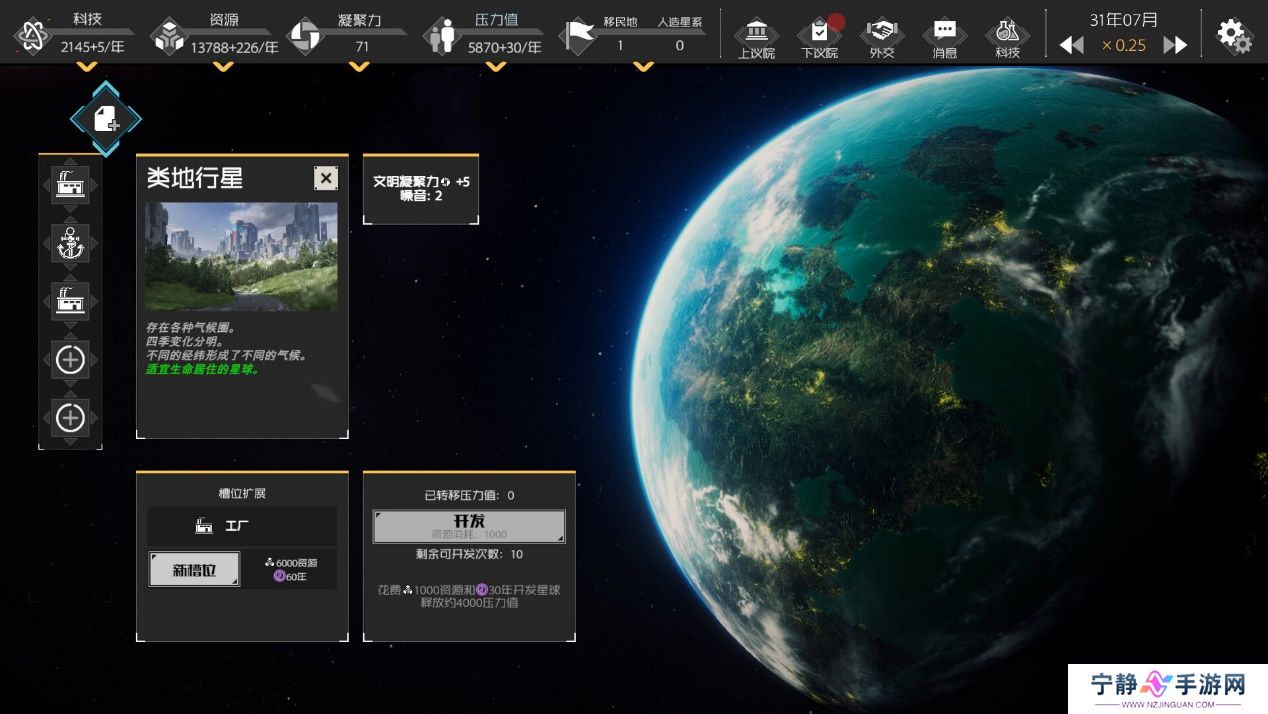The width and height of the screenshot is (1268, 714).
Task: Expand the 科技 chevron dropdown
Action: coord(87,67)
